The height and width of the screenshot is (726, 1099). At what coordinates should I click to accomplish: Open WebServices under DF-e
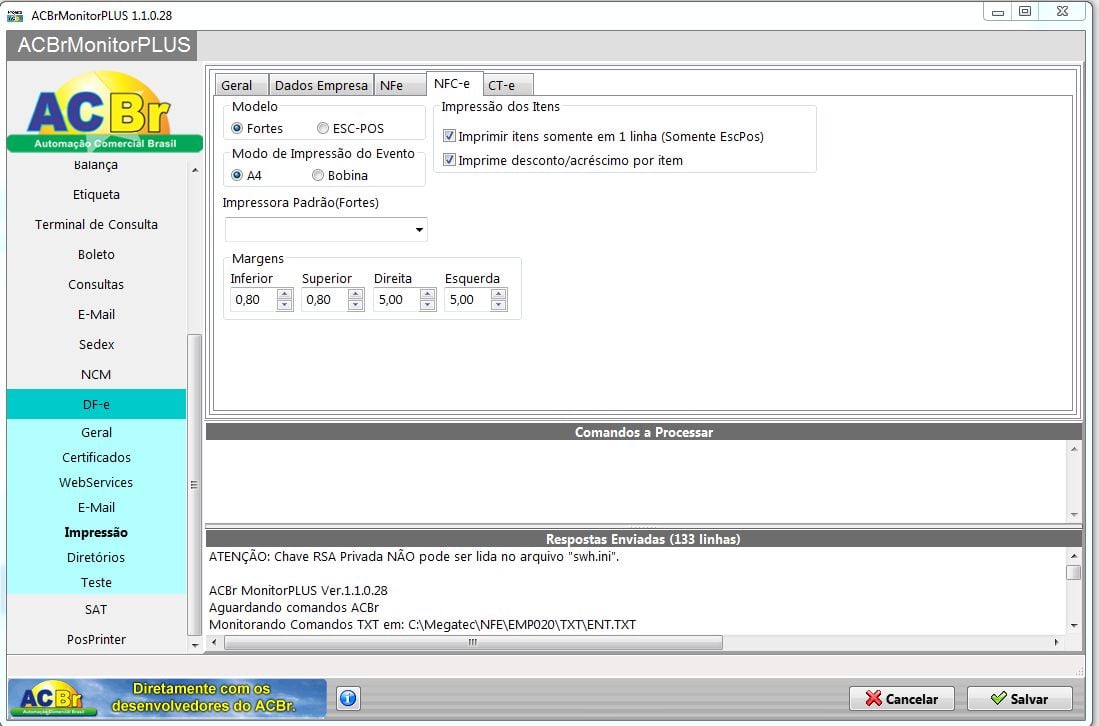click(96, 483)
